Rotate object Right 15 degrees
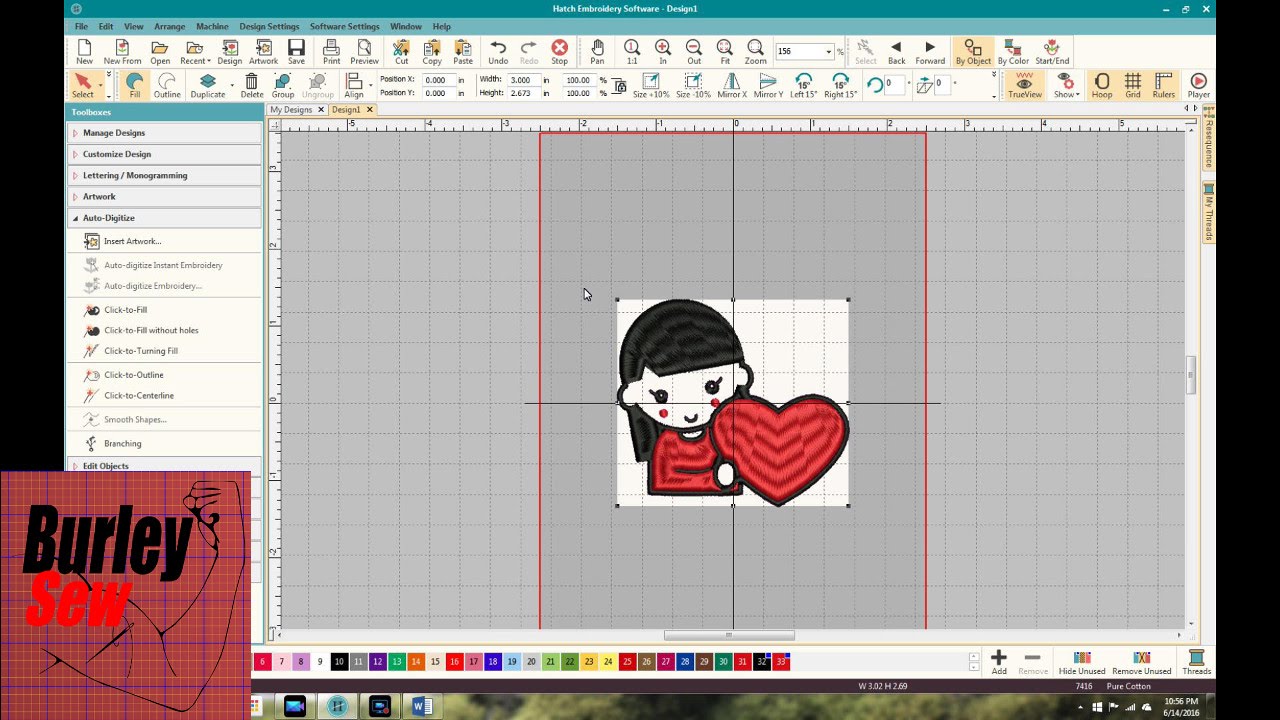Screen dimensions: 1280x720 840,86
